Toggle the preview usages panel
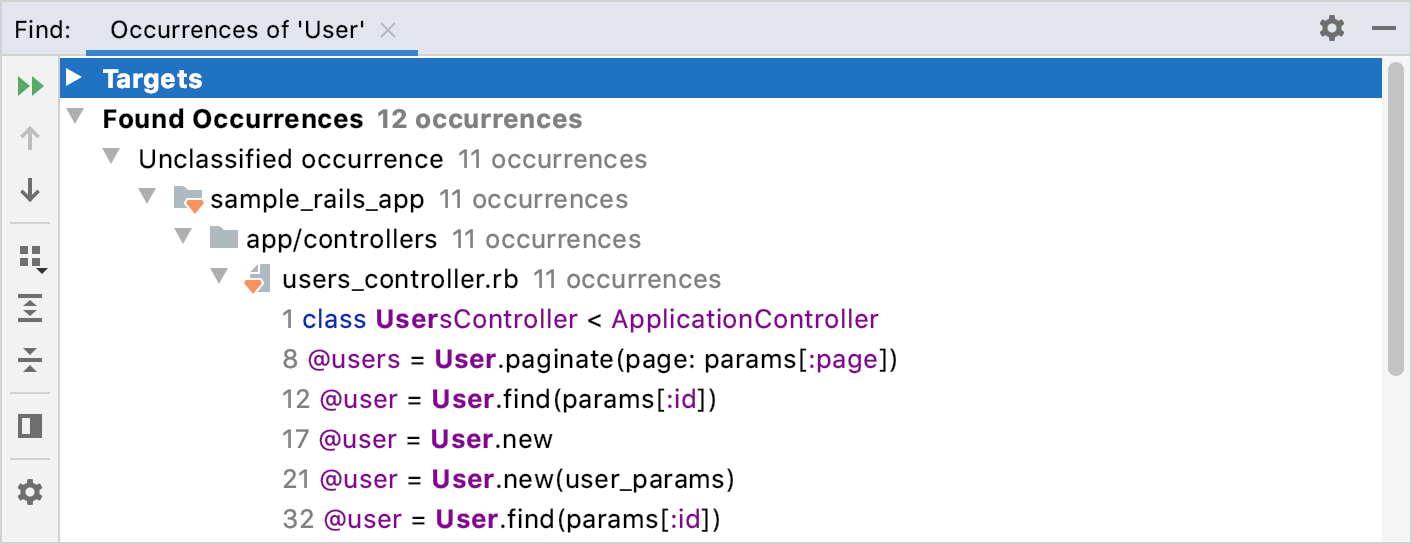 [31, 427]
